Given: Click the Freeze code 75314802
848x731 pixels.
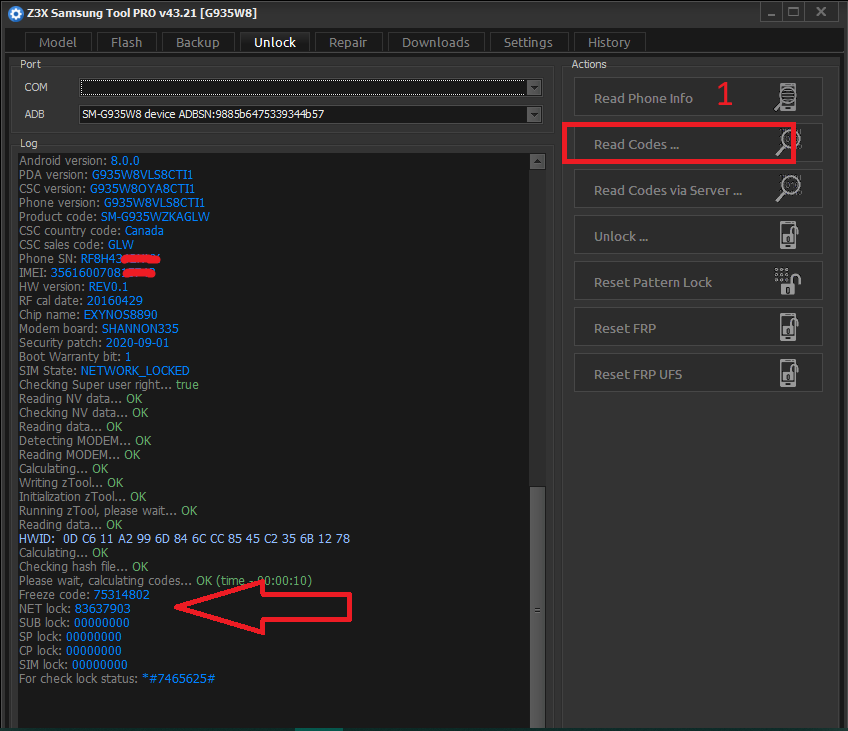Looking at the screenshot, I should (122, 595).
